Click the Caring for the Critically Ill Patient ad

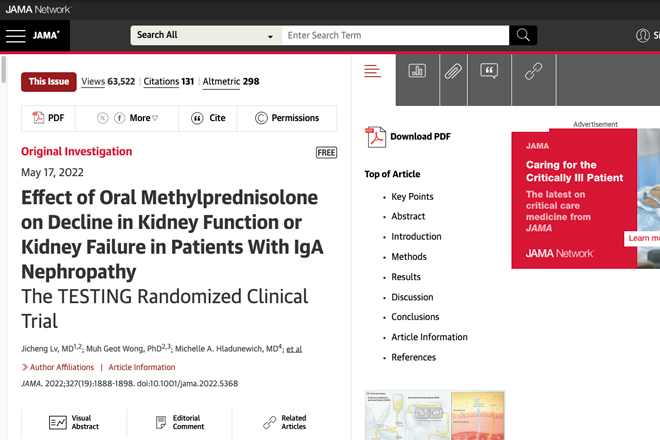click(585, 198)
